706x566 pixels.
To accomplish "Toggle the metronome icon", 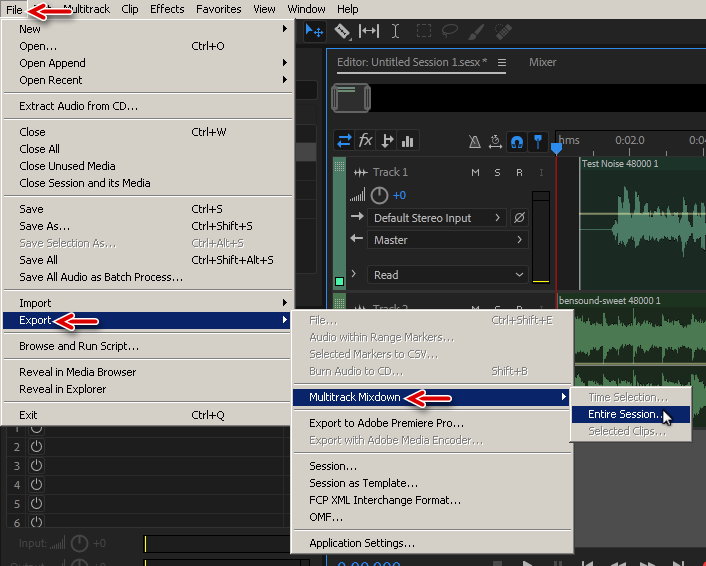I will point(475,142).
